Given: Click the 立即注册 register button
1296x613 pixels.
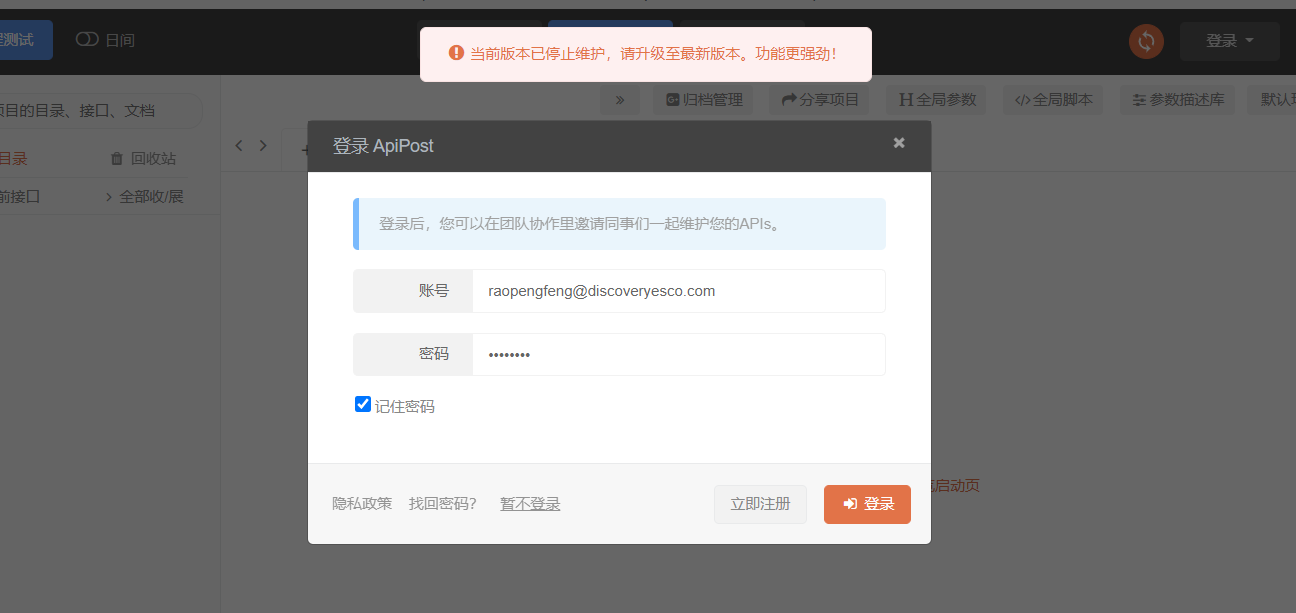Looking at the screenshot, I should 760,504.
